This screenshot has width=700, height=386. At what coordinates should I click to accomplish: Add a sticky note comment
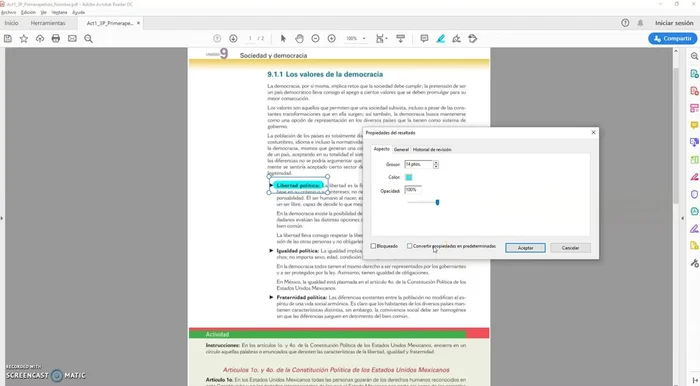coord(424,39)
